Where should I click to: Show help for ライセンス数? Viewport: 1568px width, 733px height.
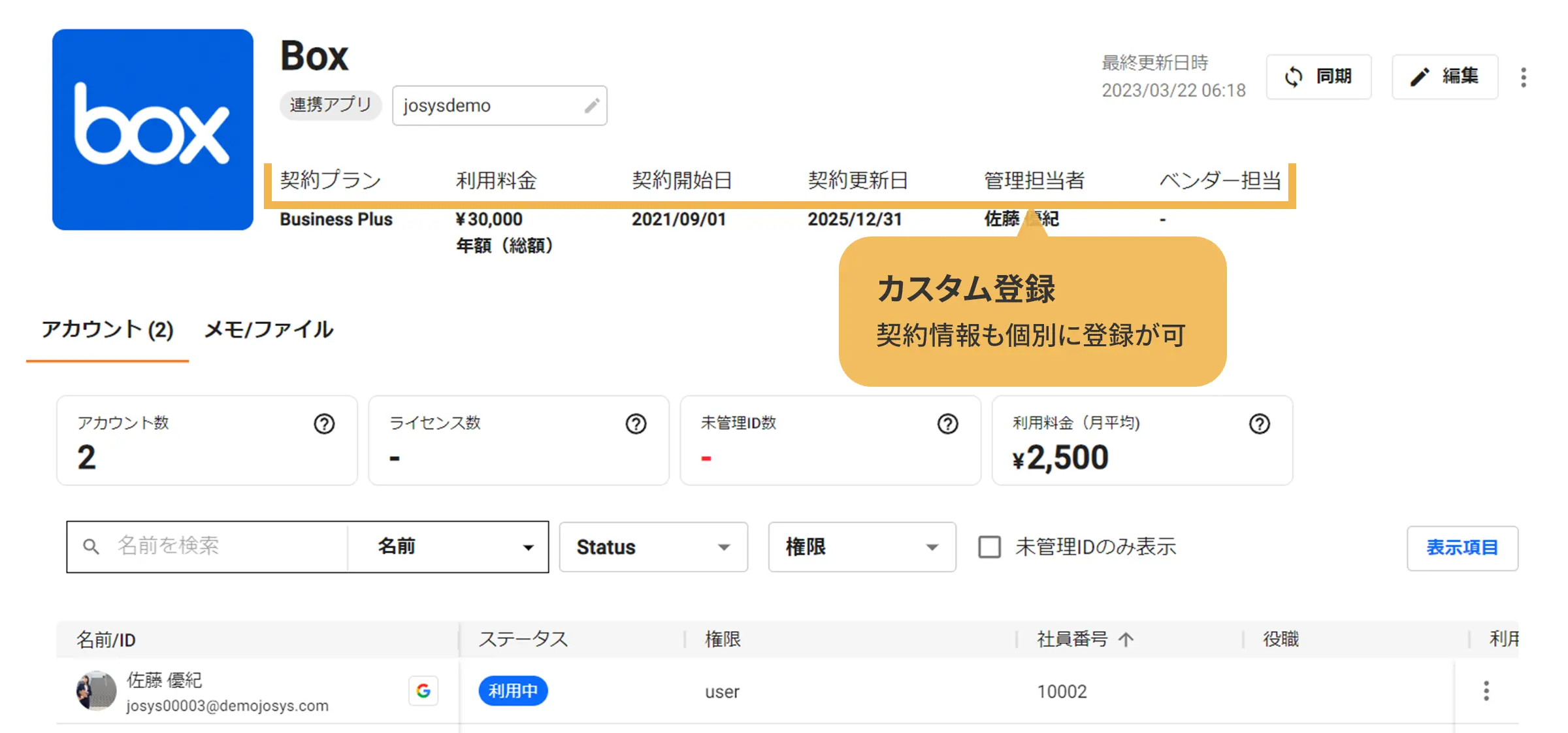pos(636,424)
